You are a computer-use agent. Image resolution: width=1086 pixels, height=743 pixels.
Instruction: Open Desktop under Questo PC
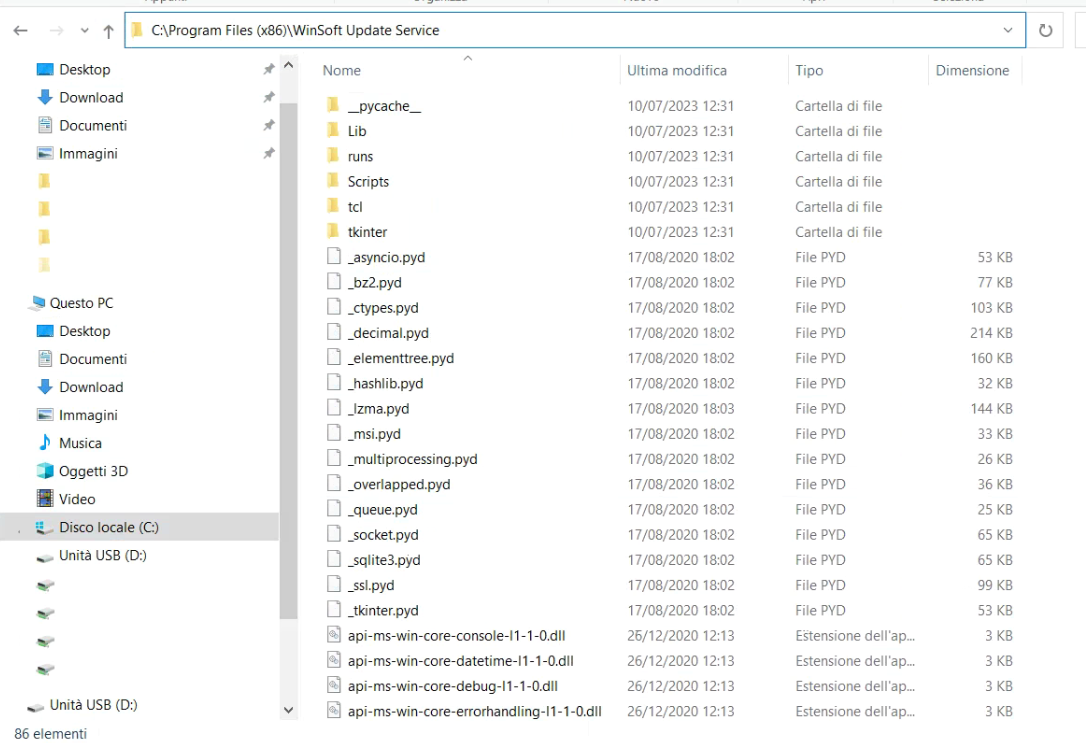pyautogui.click(x=84, y=331)
